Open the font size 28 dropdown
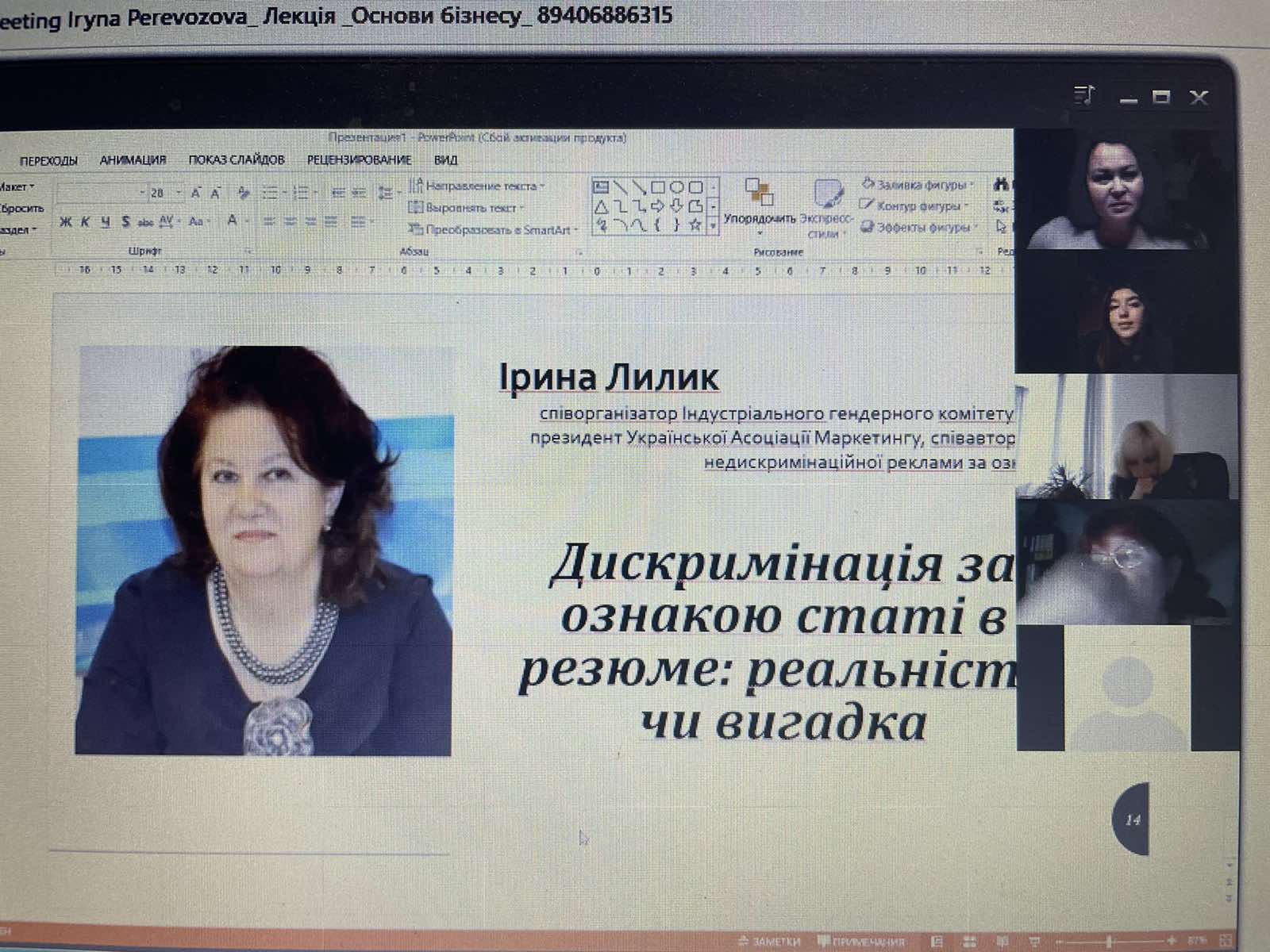The width and height of the screenshot is (1270, 952). point(179,193)
